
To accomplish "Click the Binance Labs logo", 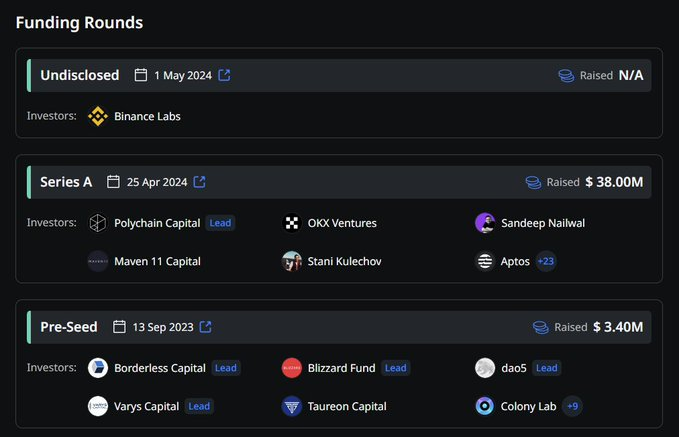I will pyautogui.click(x=98, y=116).
